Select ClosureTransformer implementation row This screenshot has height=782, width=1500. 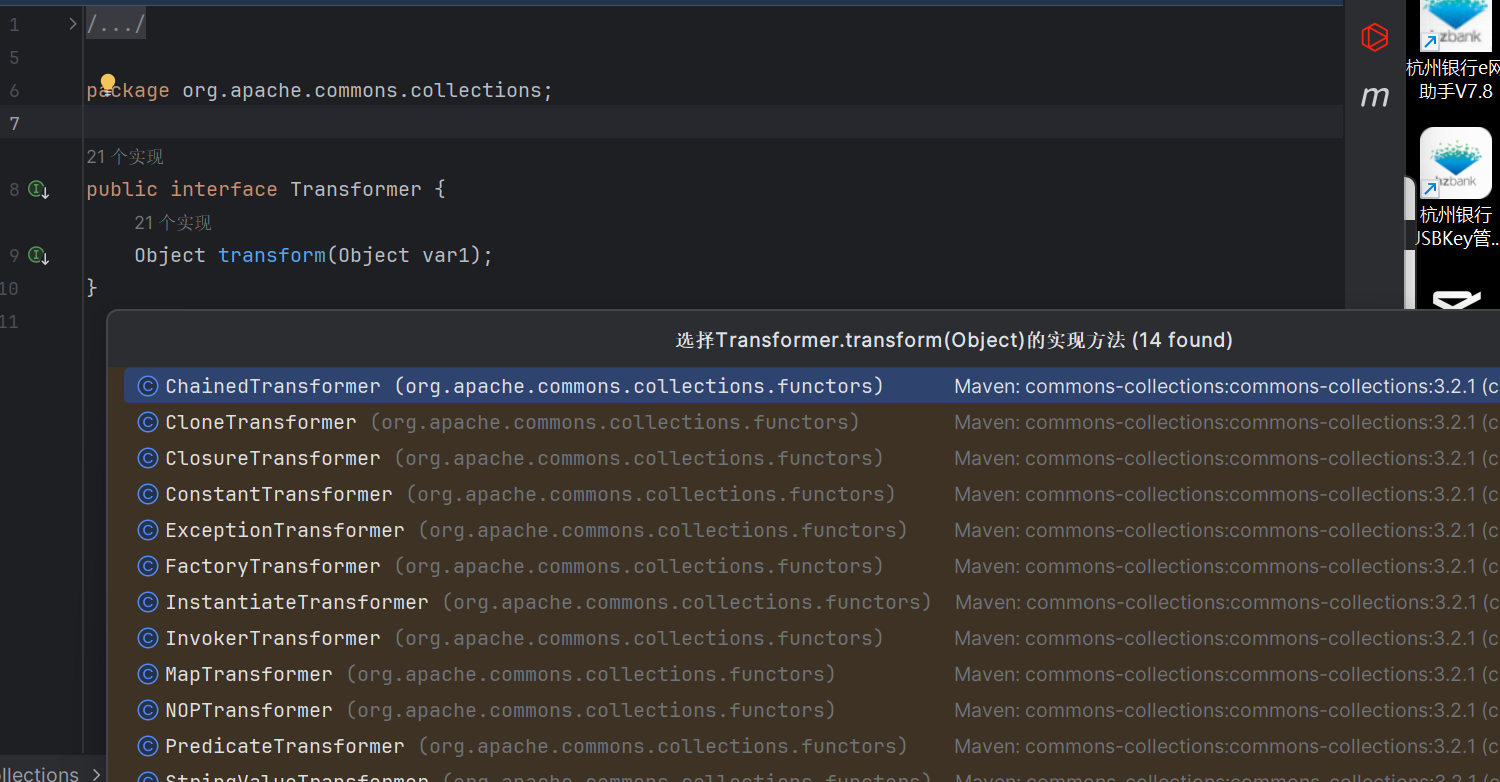point(811,458)
